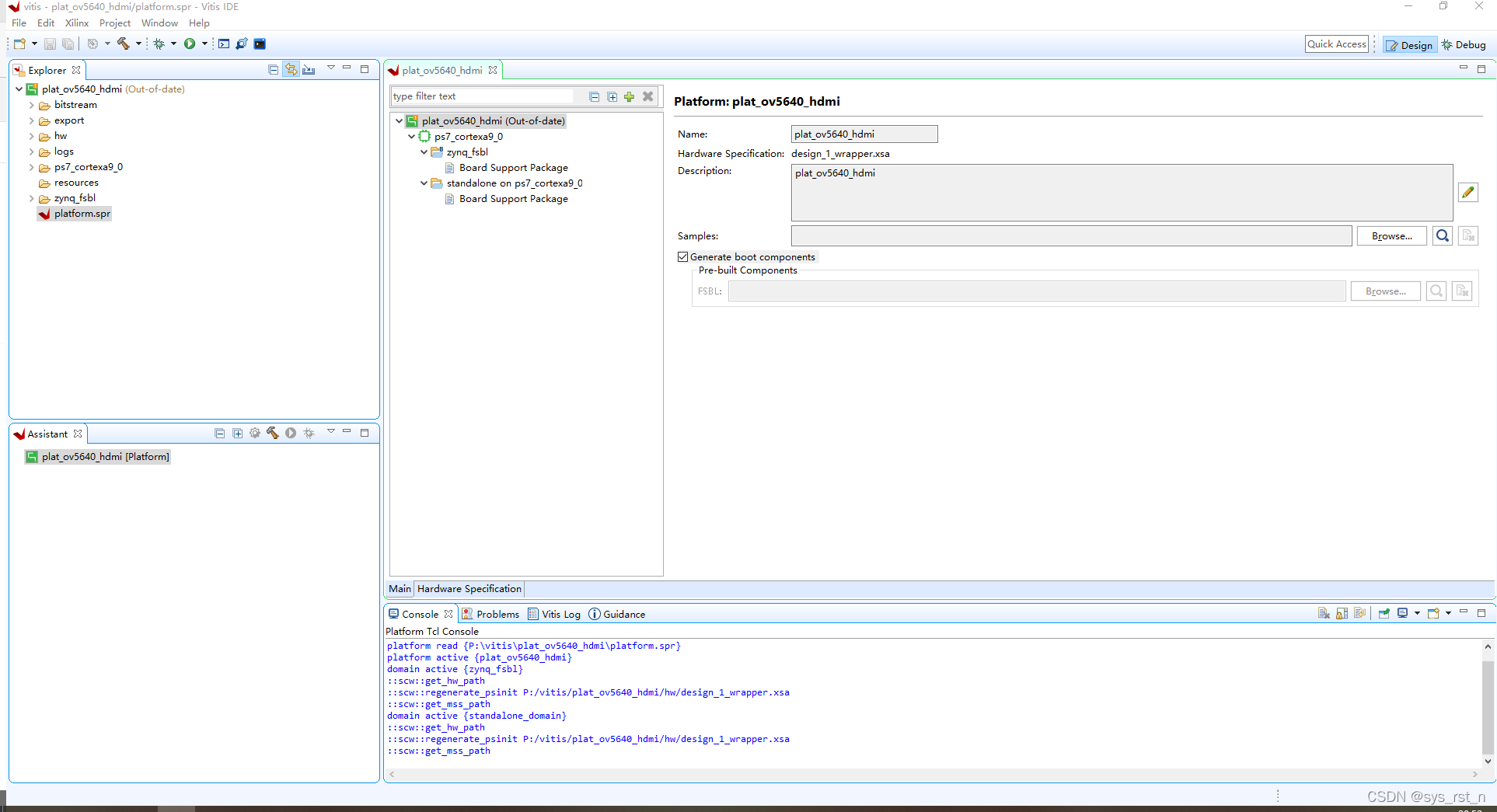Click the green plus add domain icon
The image size is (1497, 812).
(629, 96)
